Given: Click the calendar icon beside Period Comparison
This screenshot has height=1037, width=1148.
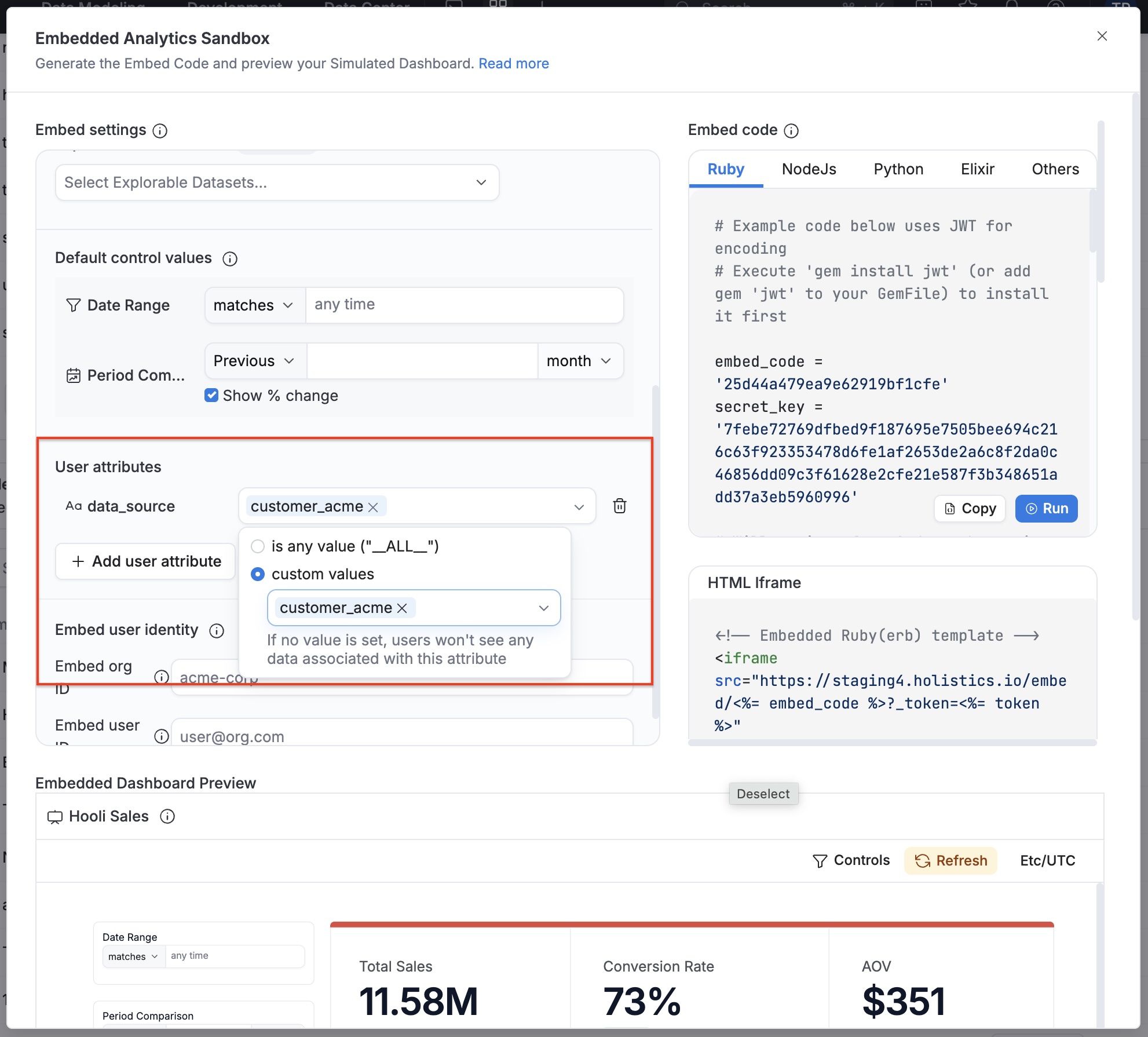Looking at the screenshot, I should [x=73, y=375].
